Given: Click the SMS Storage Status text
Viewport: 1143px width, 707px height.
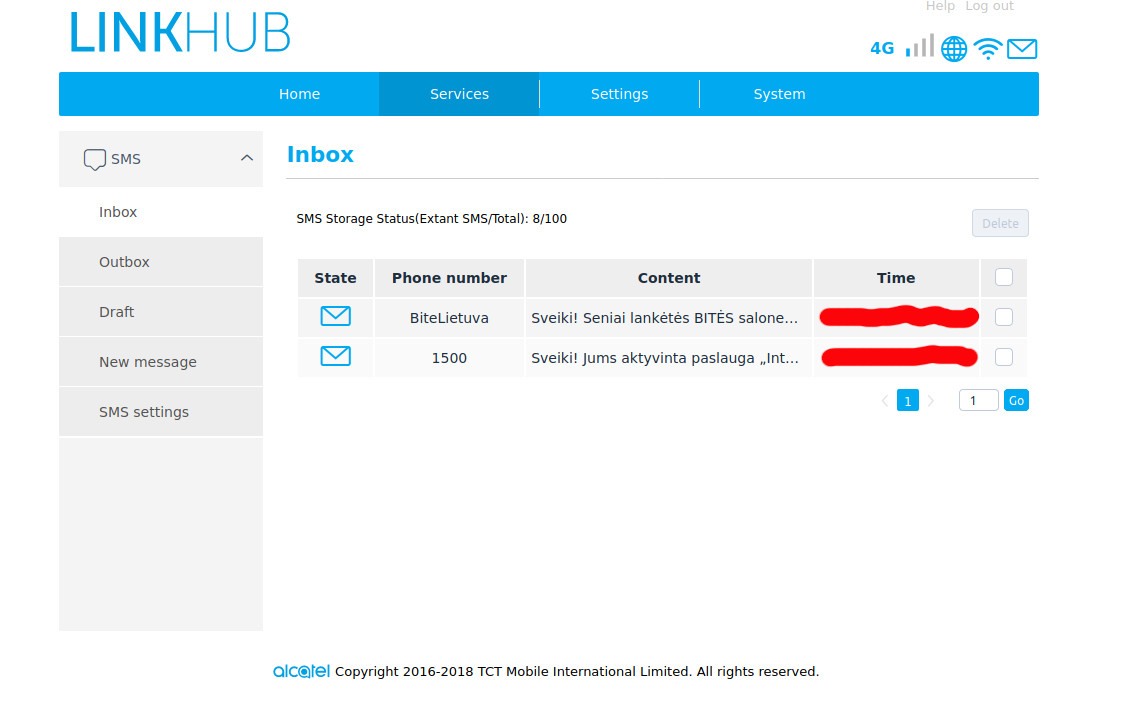Looking at the screenshot, I should [432, 219].
